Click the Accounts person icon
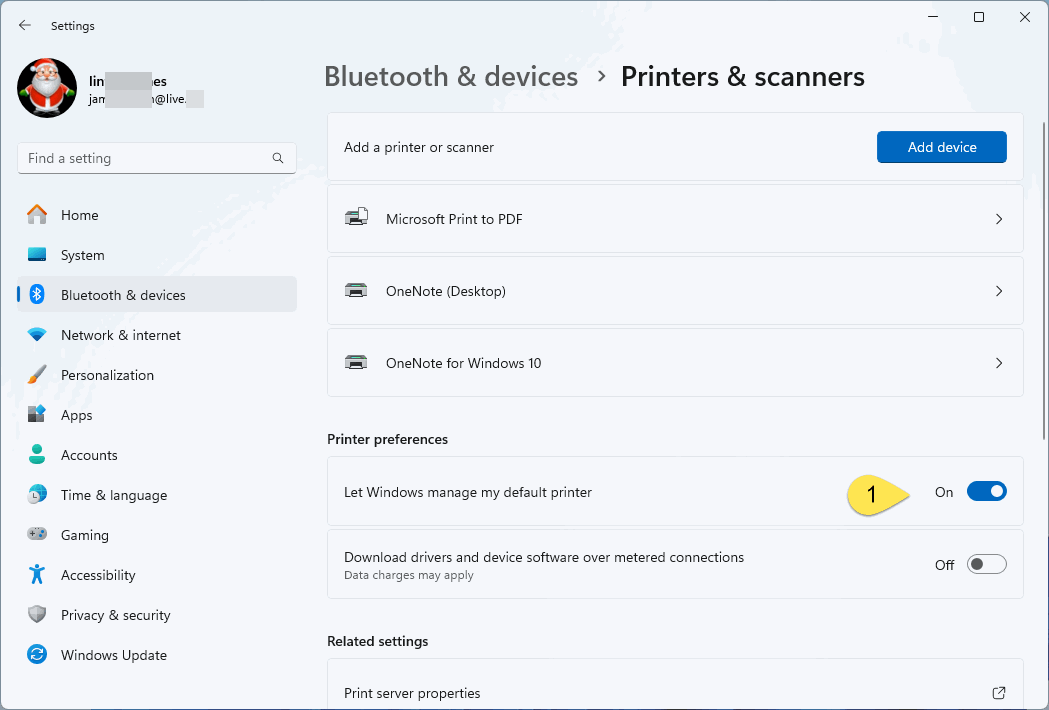This screenshot has width=1049, height=710. click(37, 455)
